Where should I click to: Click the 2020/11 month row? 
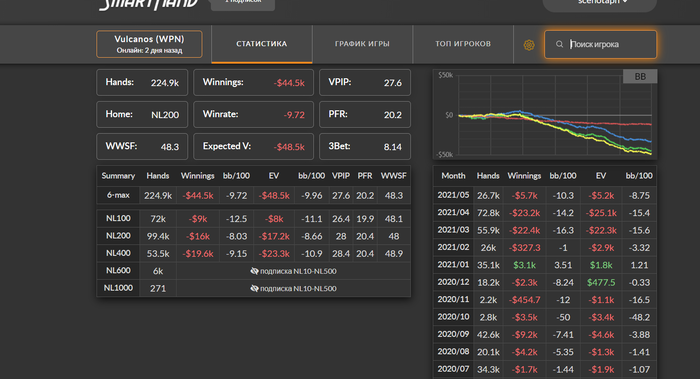[x=545, y=300]
